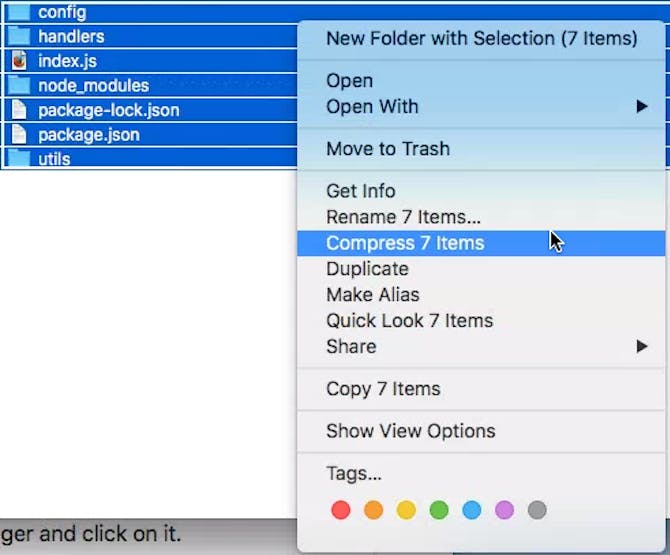Image resolution: width=670 pixels, height=555 pixels.
Task: Choose Get Info in context menu
Action: [481, 191]
